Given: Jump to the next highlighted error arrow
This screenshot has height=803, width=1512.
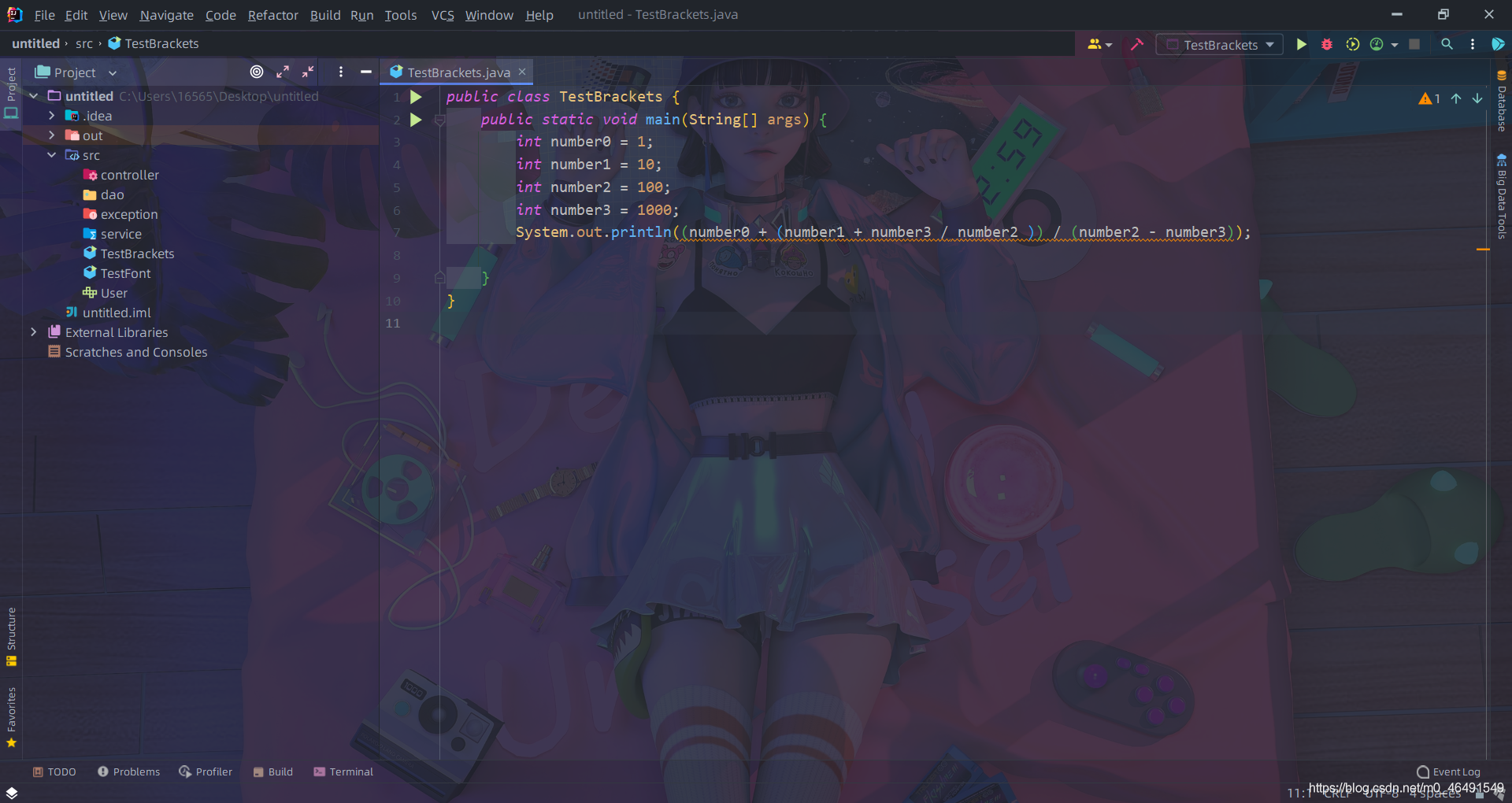Looking at the screenshot, I should click(x=1477, y=98).
